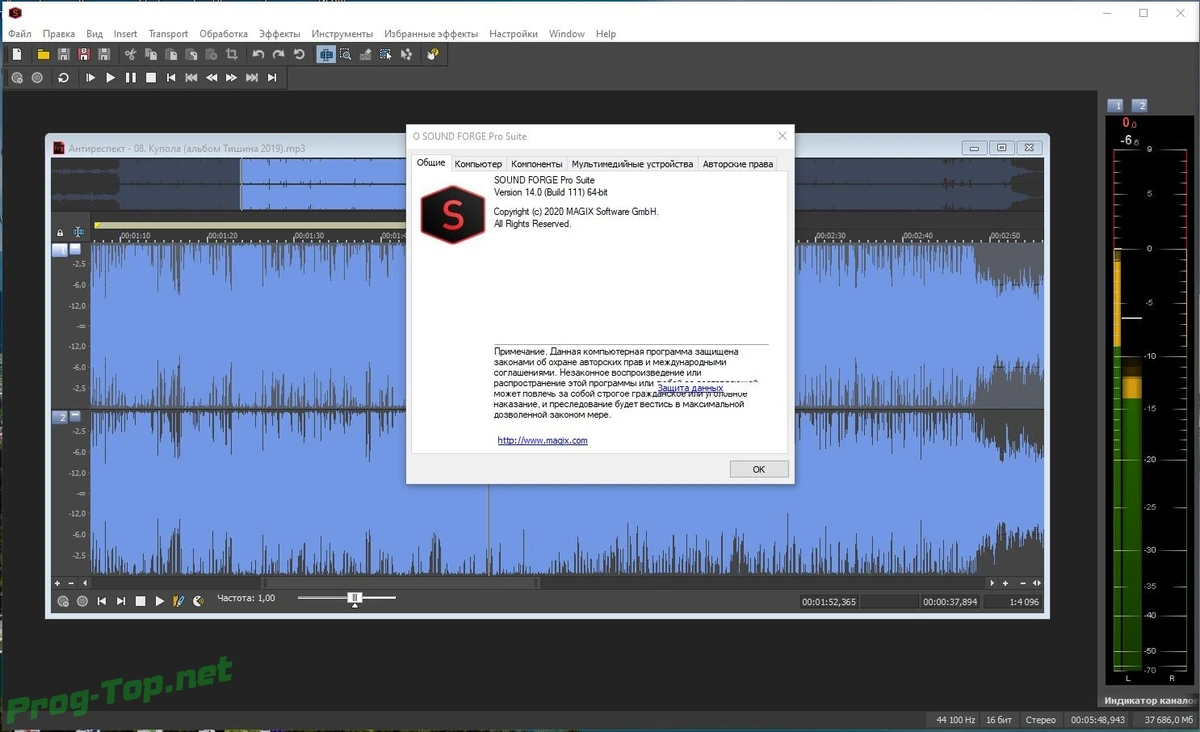Toggle the lock icon above channel 1
The height and width of the screenshot is (732, 1200).
60,232
